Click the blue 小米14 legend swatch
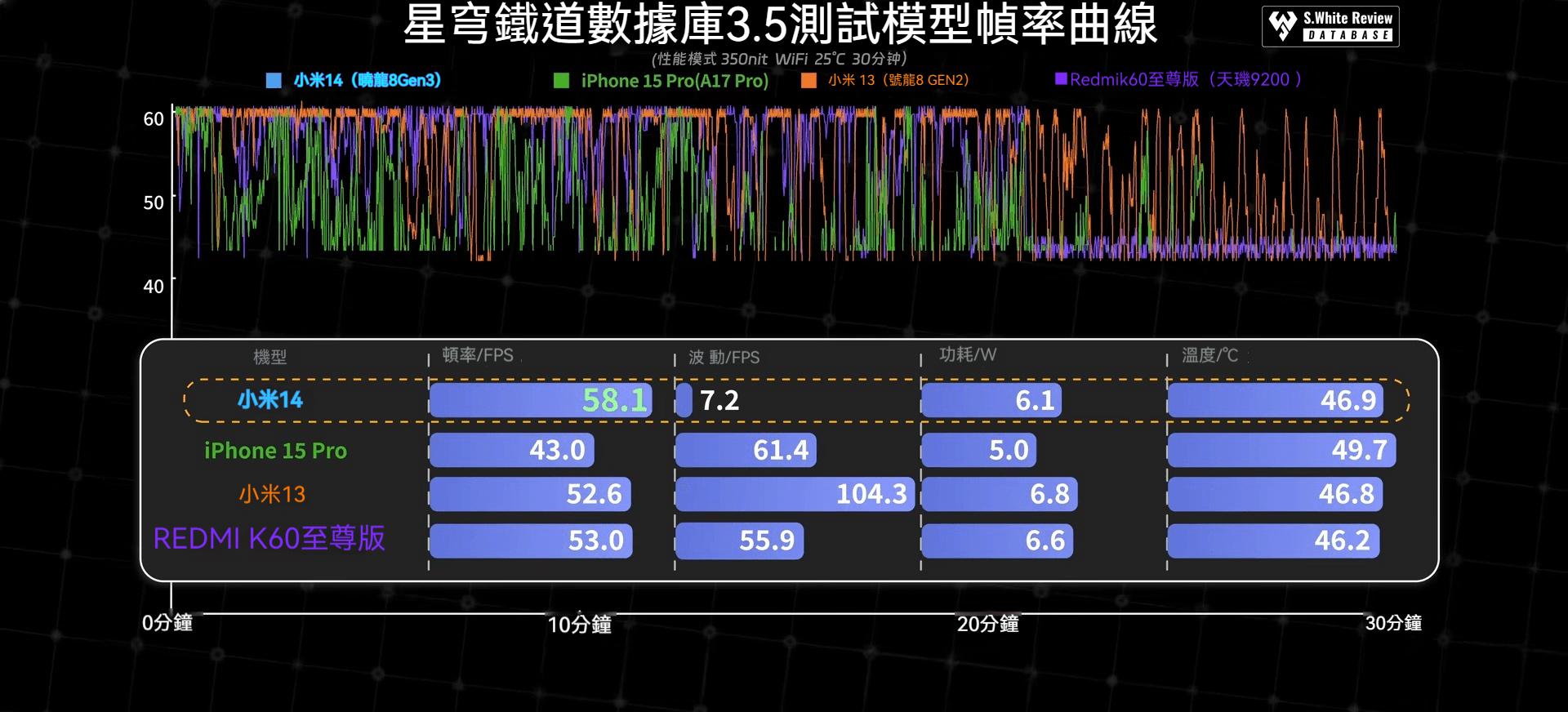Viewport: 1568px width, 712px height. 274,80
